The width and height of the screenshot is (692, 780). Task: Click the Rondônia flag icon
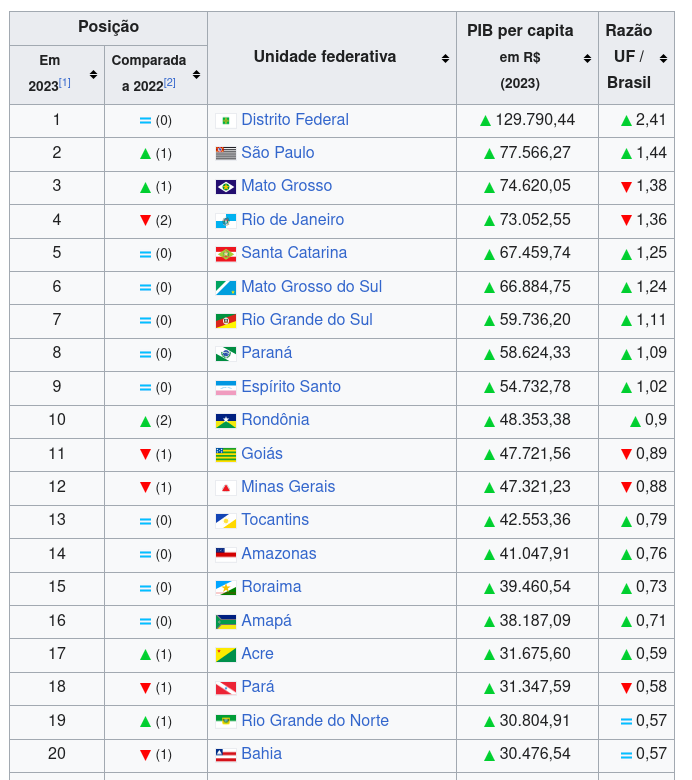(225, 421)
